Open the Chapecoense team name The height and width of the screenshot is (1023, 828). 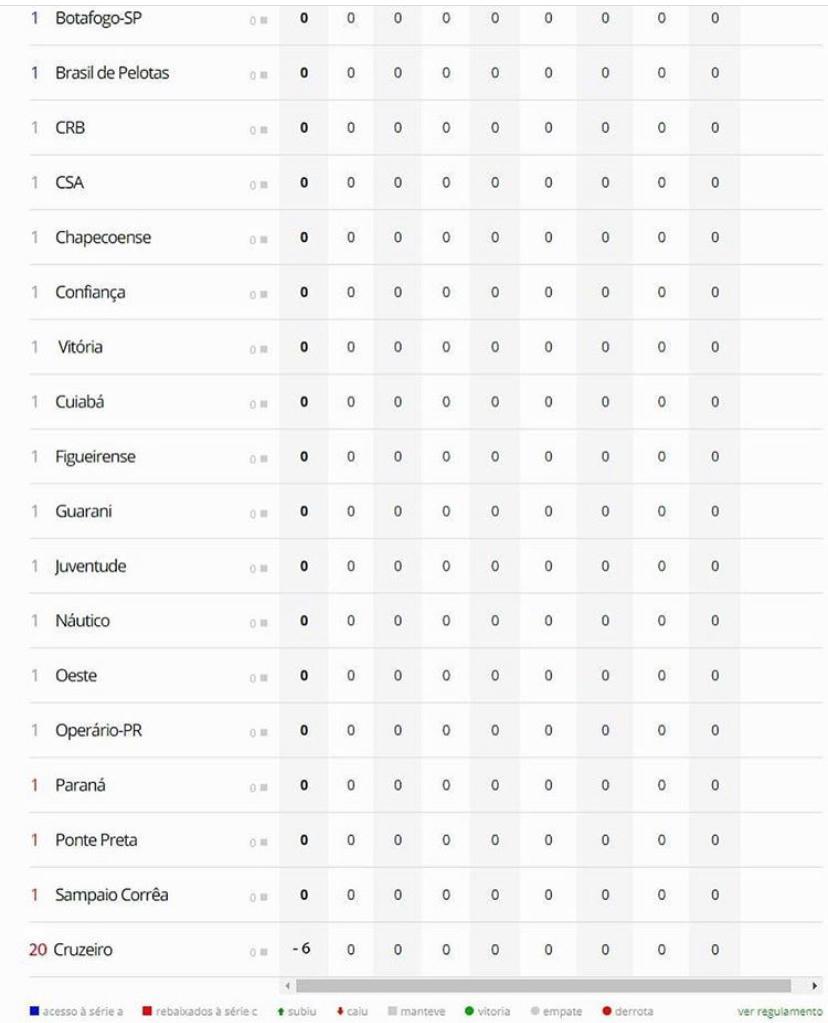tap(103, 237)
